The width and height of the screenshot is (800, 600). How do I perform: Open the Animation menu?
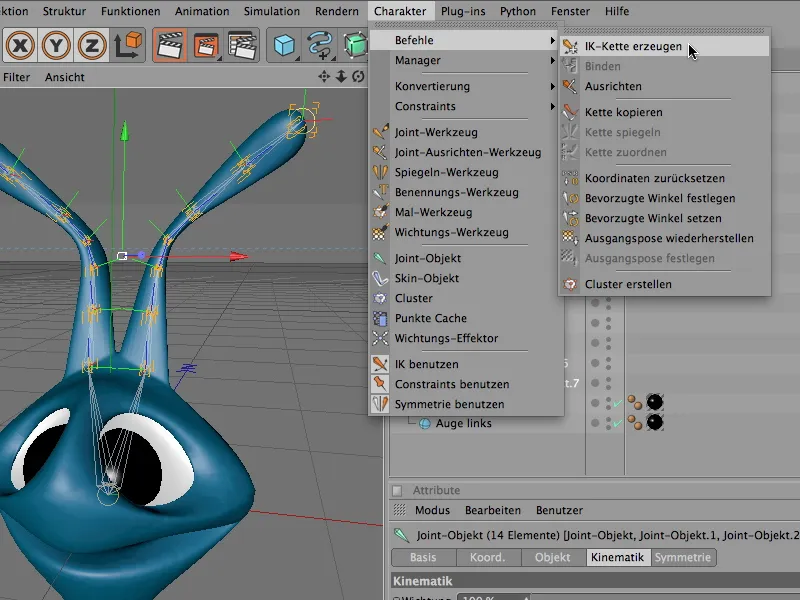(x=202, y=11)
